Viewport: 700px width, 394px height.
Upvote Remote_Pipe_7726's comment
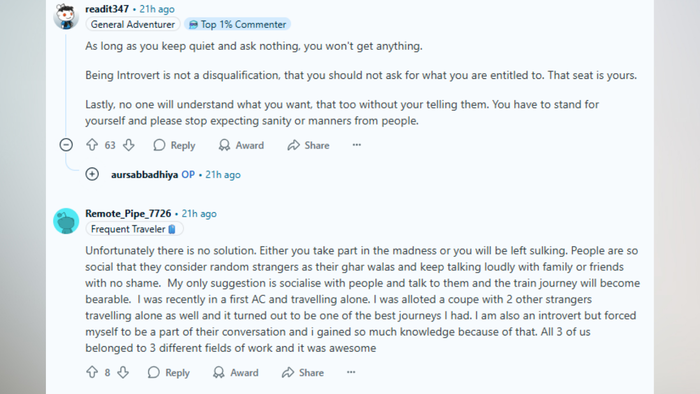pyautogui.click(x=92, y=372)
